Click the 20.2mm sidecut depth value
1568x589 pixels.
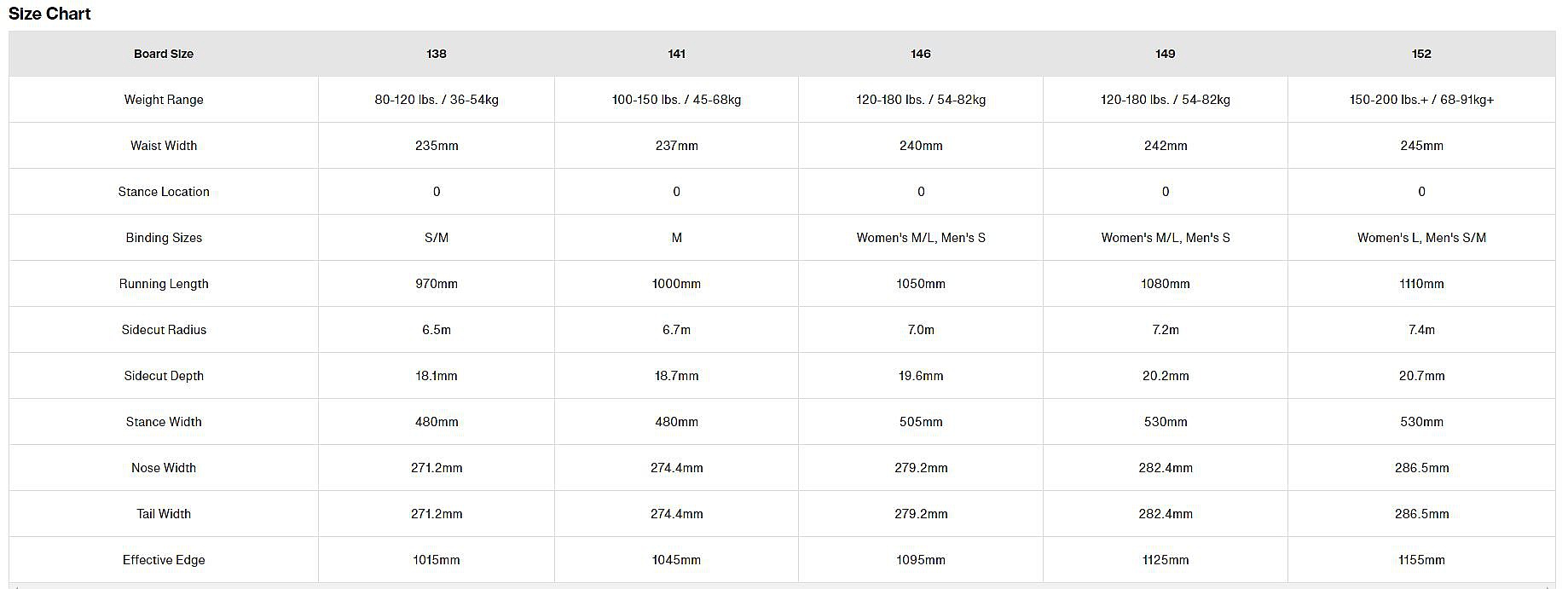tap(1166, 376)
